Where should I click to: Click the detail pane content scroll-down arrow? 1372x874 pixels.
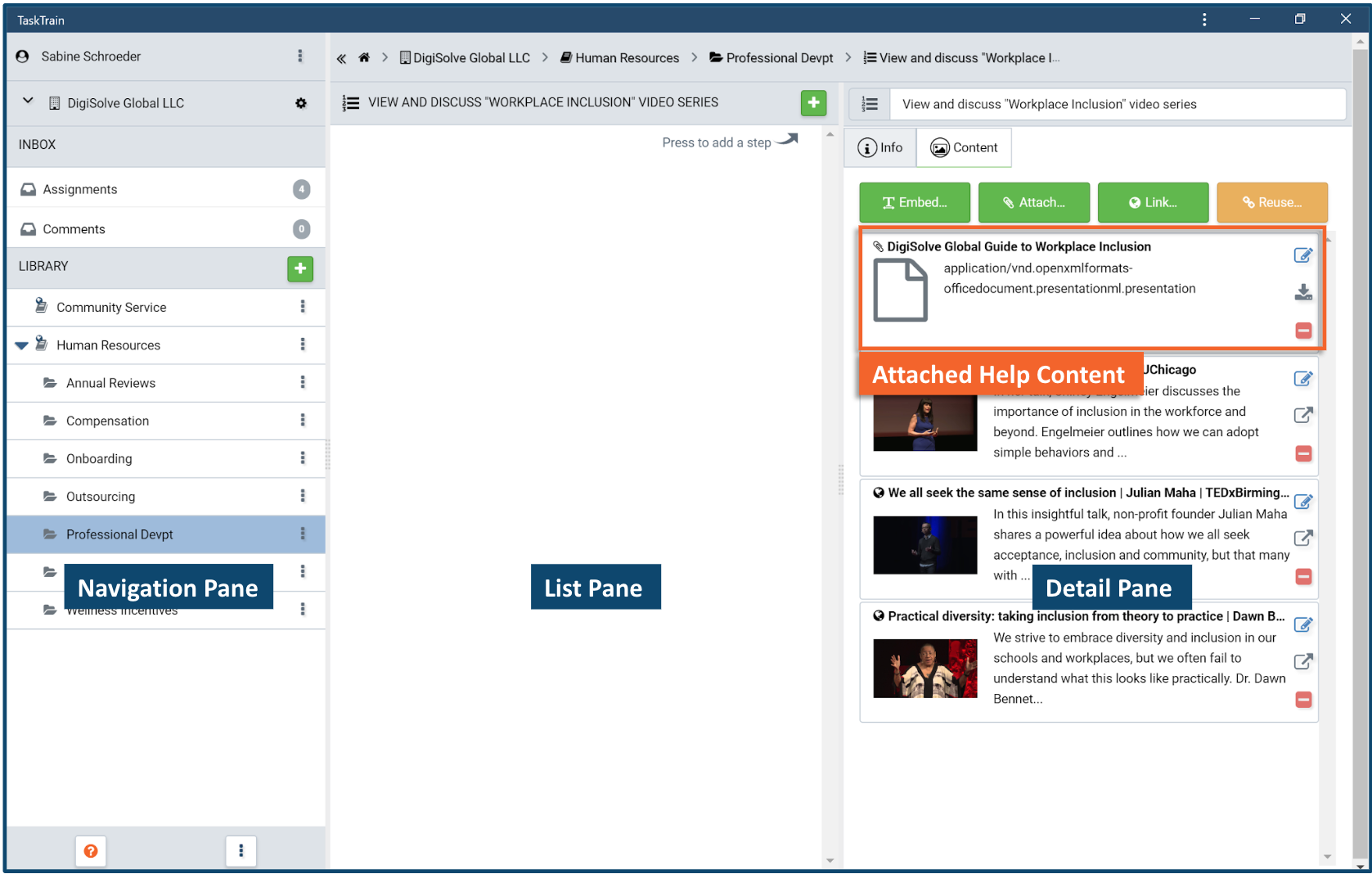click(x=1327, y=857)
